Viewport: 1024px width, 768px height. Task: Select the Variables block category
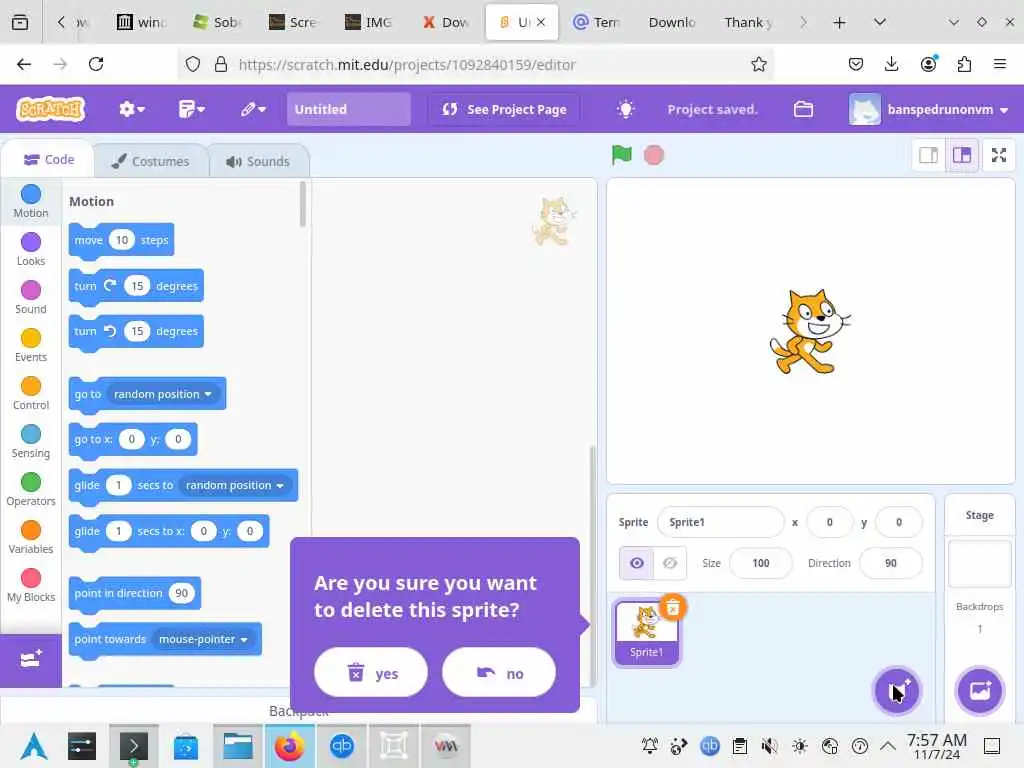(x=31, y=537)
